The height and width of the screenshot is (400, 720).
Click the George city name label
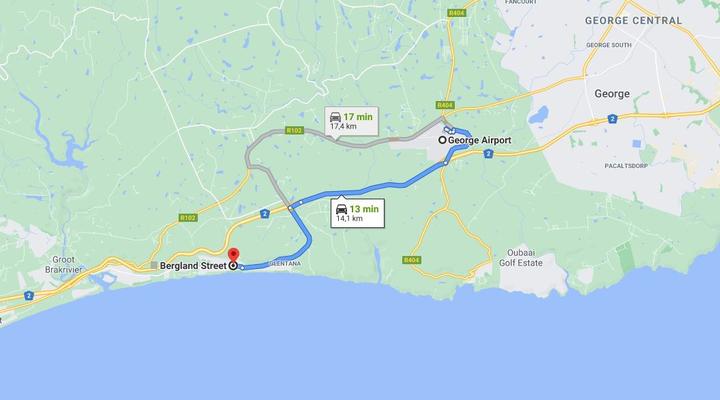(x=612, y=94)
